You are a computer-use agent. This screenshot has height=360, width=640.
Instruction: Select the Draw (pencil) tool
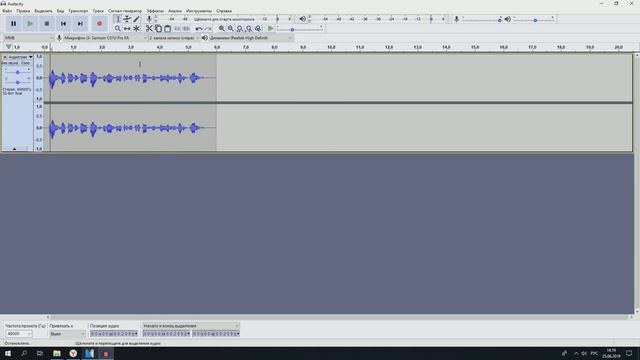tap(136, 19)
